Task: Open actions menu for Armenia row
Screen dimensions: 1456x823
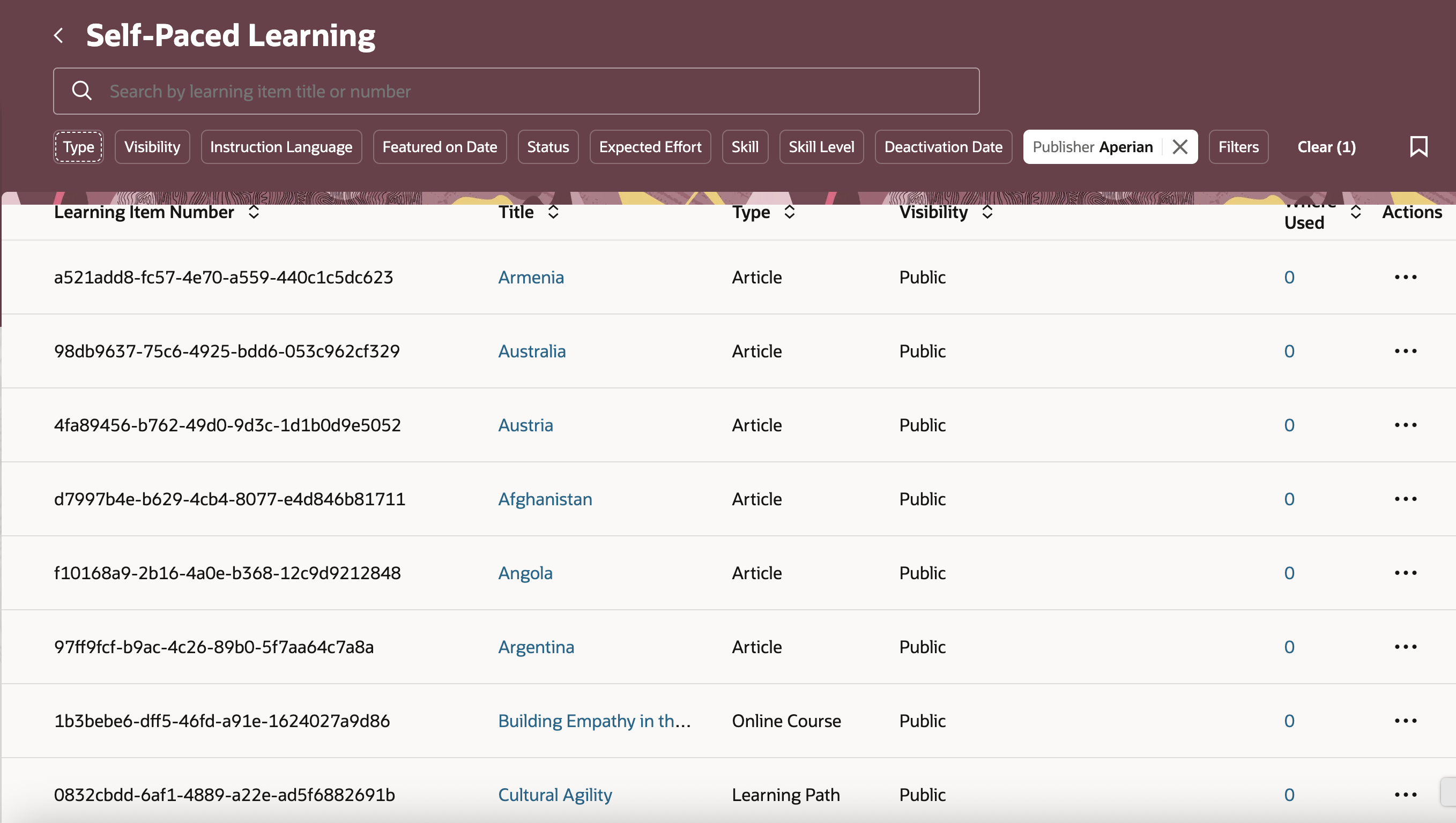Action: pyautogui.click(x=1405, y=277)
